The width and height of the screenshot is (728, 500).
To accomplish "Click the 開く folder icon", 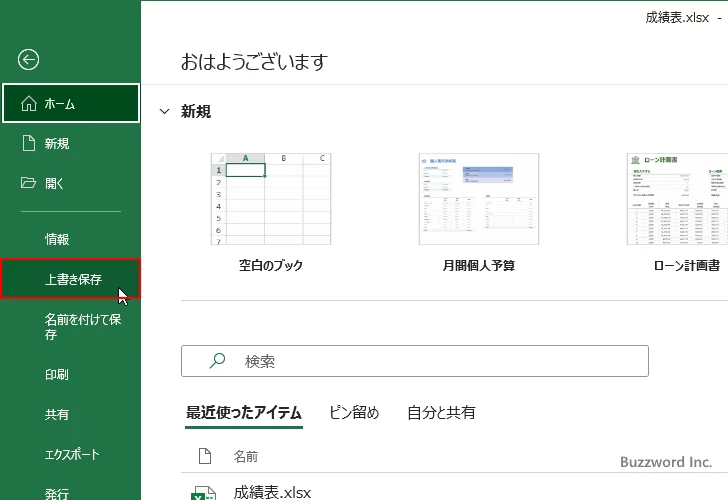I will [x=28, y=183].
